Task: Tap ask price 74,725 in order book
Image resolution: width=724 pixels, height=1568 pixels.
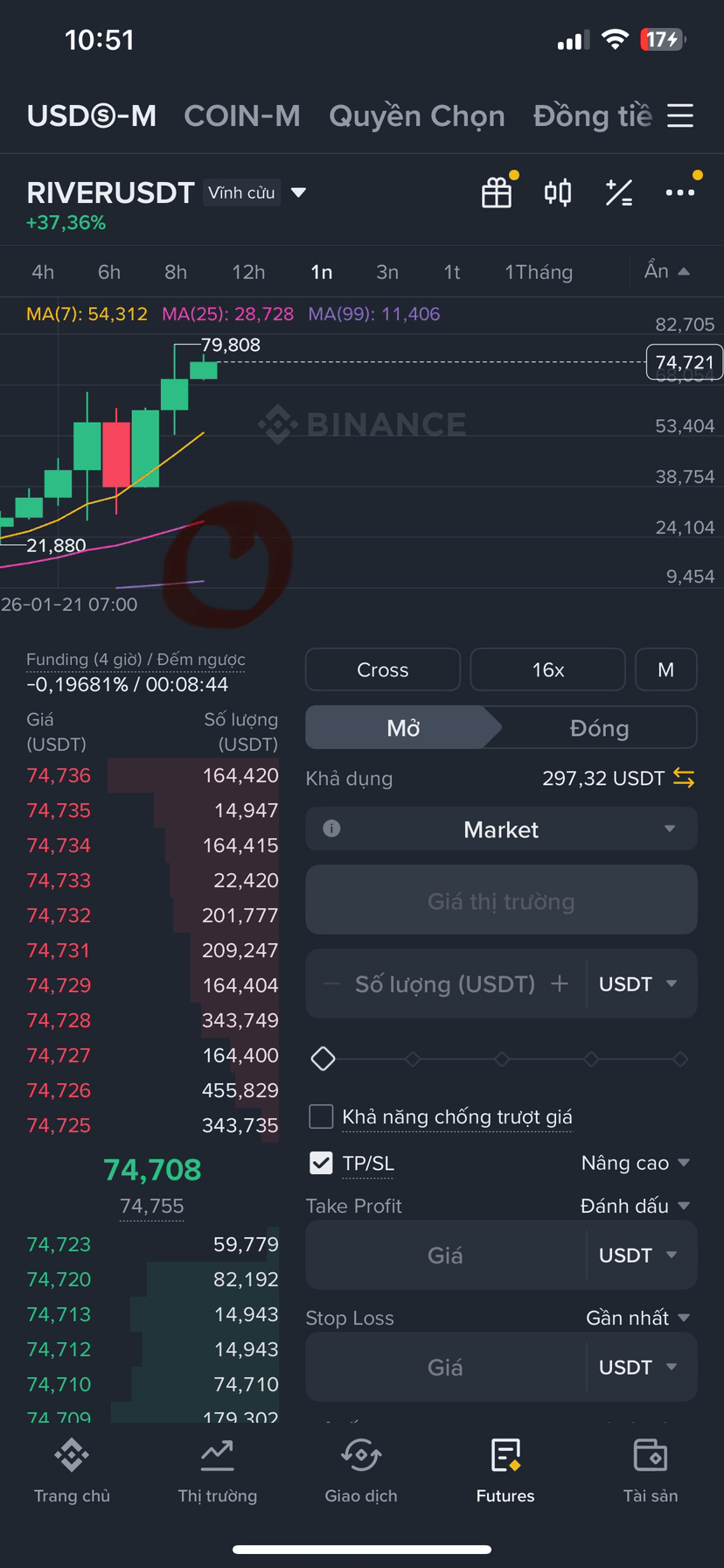Action: tap(59, 1125)
